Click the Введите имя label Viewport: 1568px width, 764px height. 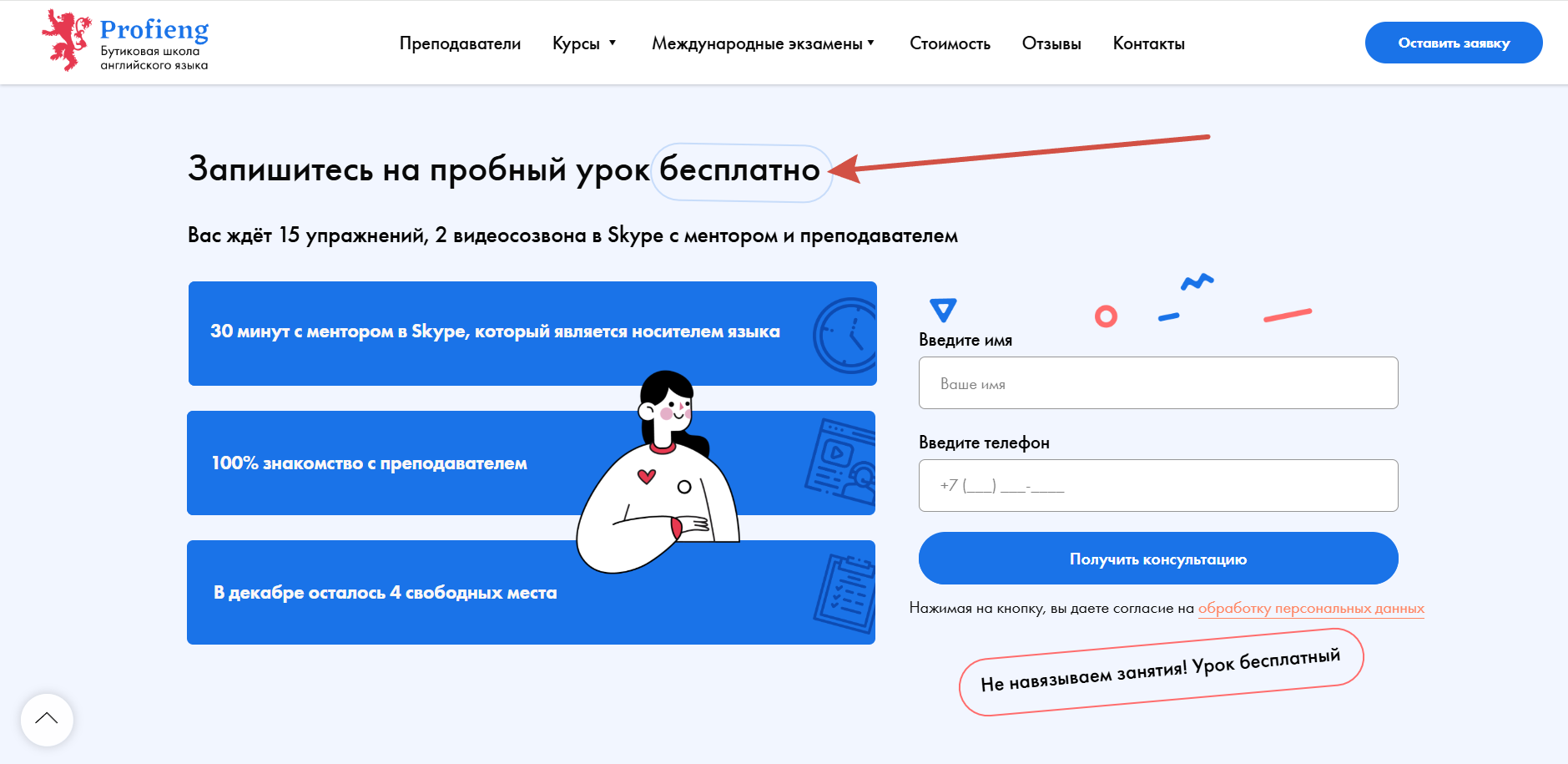point(966,340)
